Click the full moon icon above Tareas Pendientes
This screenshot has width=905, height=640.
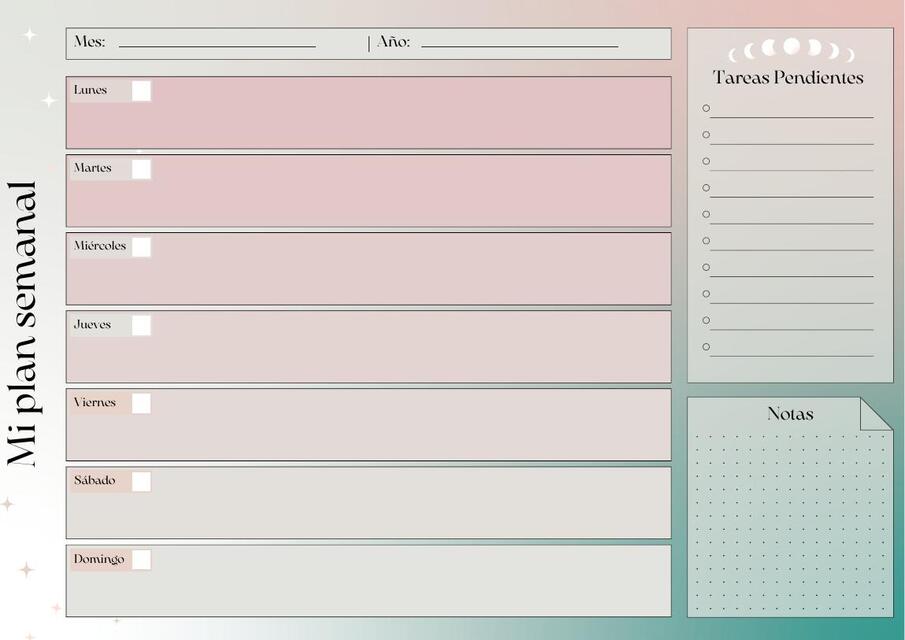coord(792,48)
